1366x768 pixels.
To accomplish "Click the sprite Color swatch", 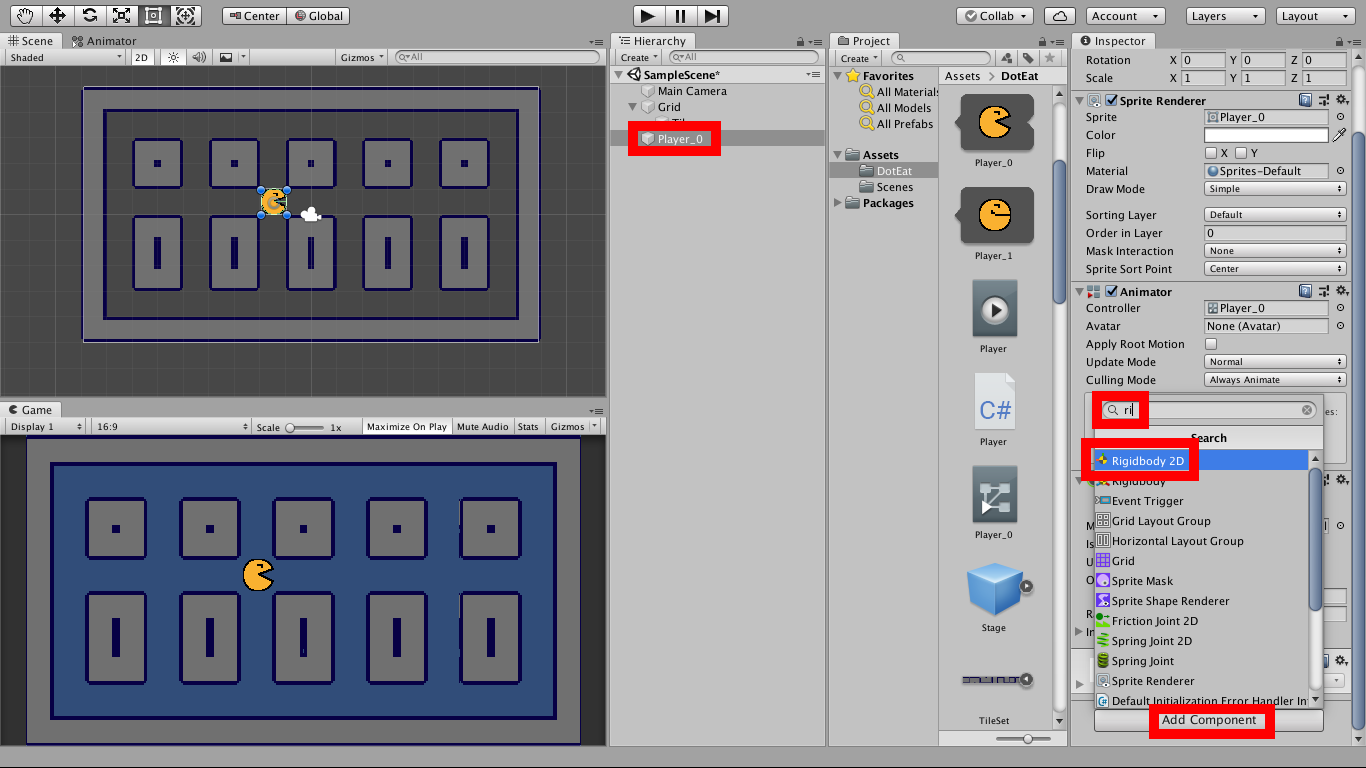I will tap(1266, 135).
